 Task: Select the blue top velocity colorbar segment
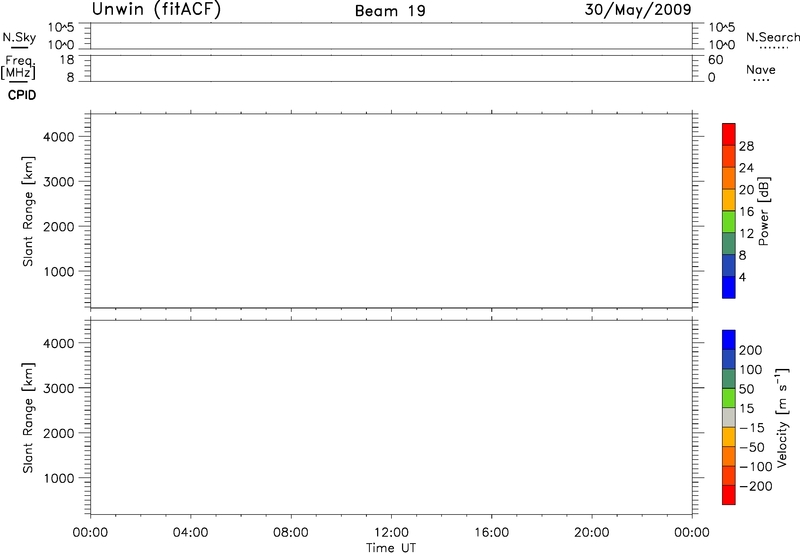(x=729, y=340)
